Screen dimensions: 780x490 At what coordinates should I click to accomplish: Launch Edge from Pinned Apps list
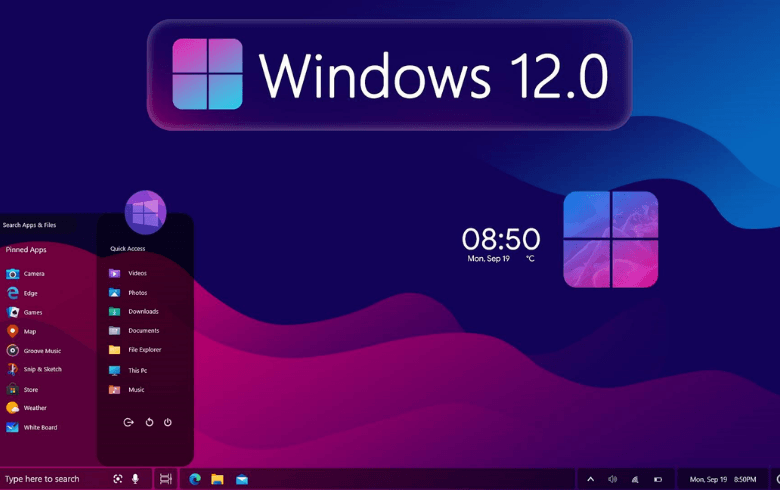(x=22, y=293)
